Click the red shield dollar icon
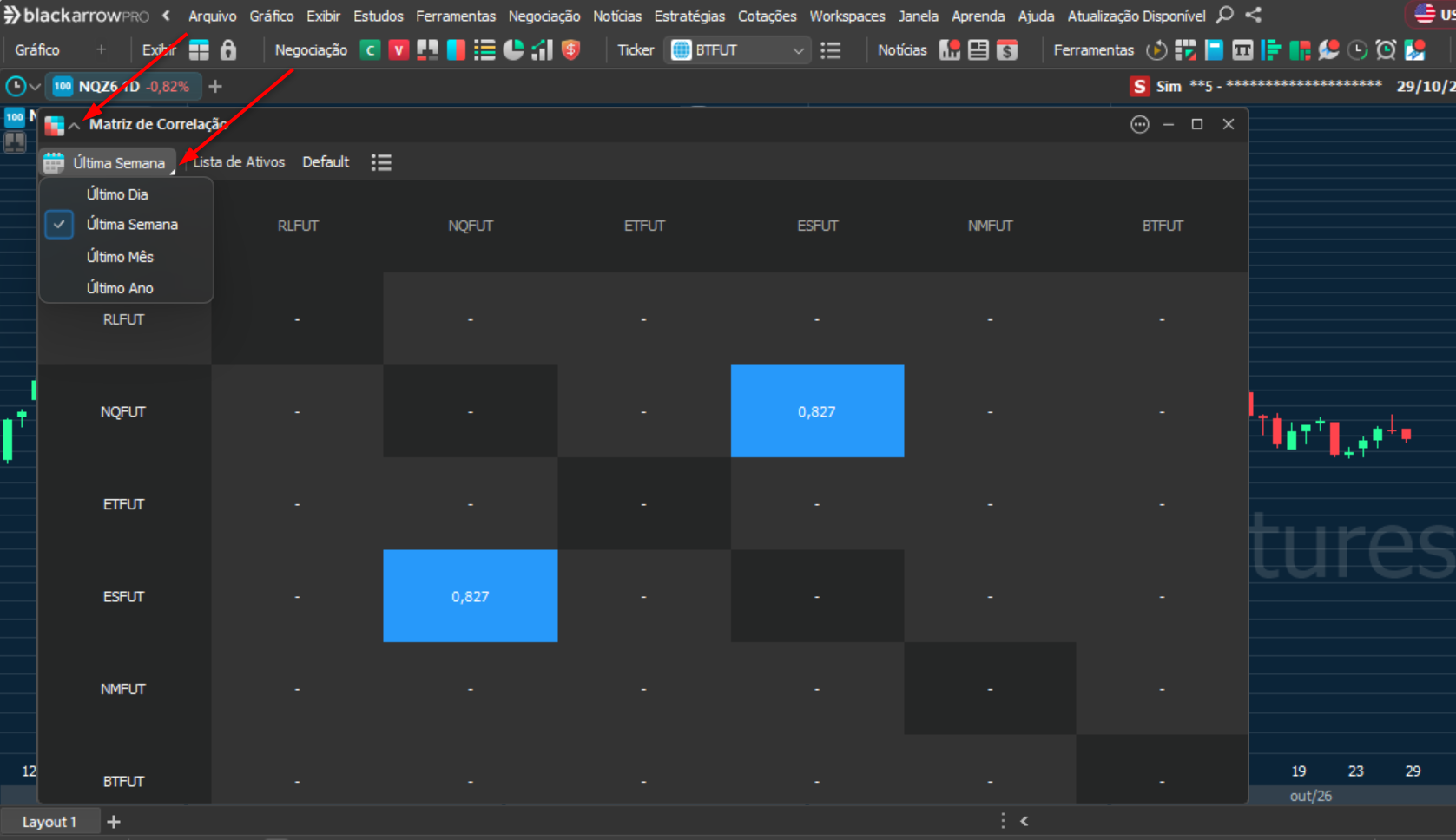The width and height of the screenshot is (1456, 840). click(x=570, y=50)
